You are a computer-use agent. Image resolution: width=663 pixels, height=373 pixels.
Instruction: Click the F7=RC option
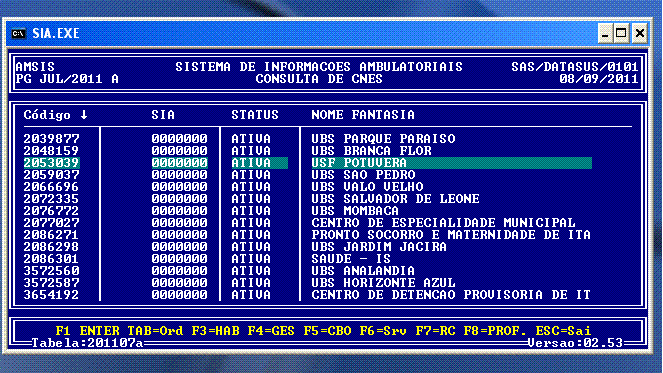(435, 331)
